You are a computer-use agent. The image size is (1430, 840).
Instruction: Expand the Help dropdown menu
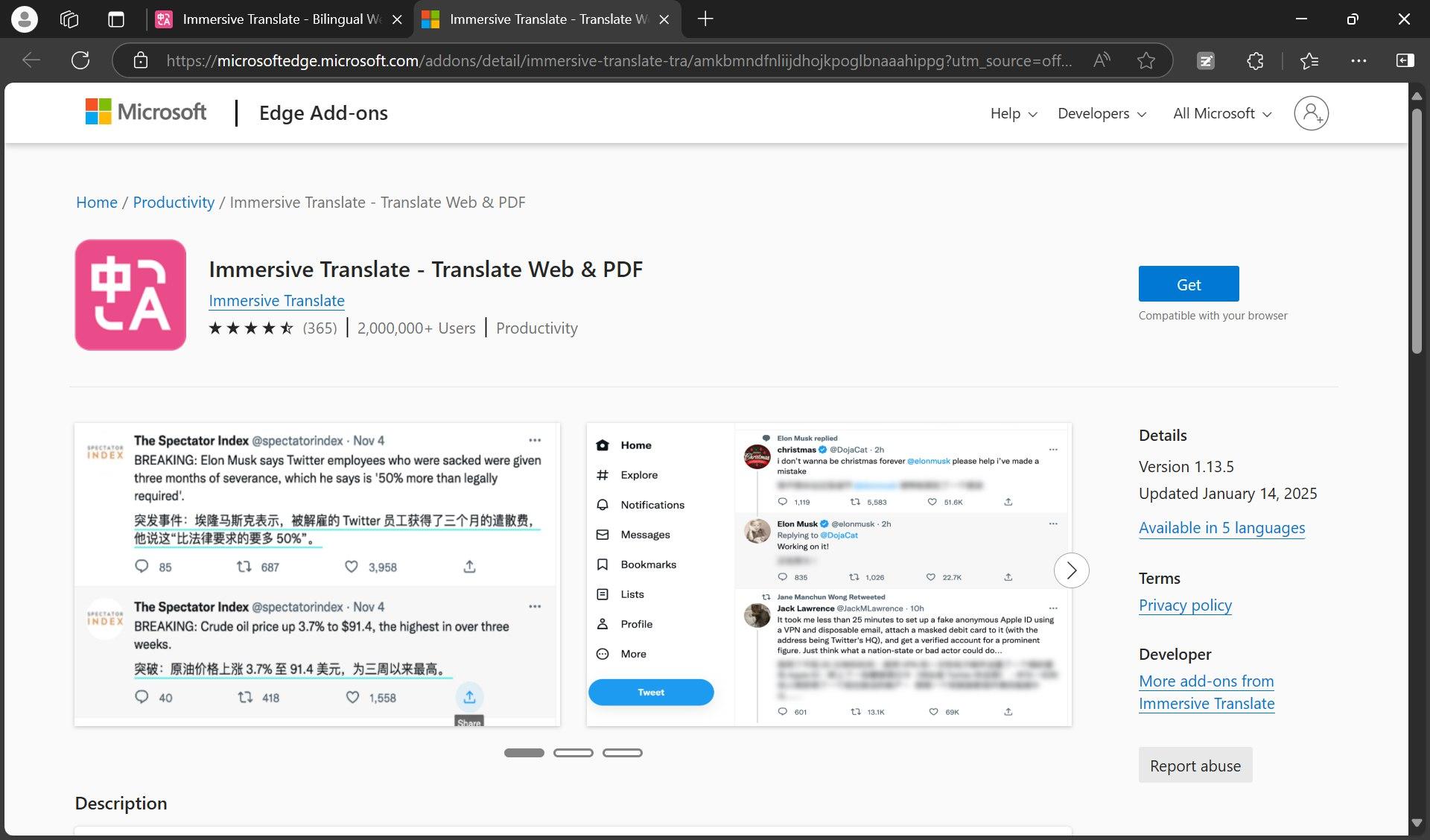coord(1013,113)
